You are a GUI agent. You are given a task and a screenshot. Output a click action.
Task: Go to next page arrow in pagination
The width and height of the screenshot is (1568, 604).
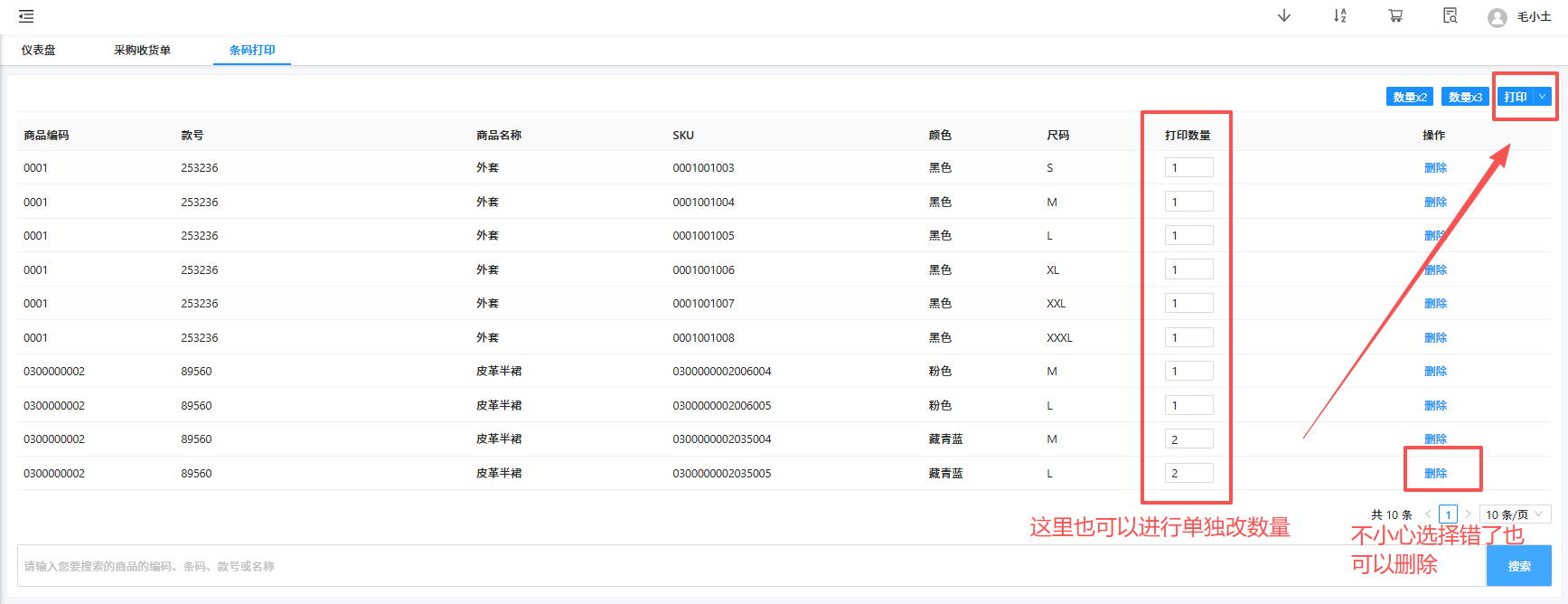(1468, 514)
